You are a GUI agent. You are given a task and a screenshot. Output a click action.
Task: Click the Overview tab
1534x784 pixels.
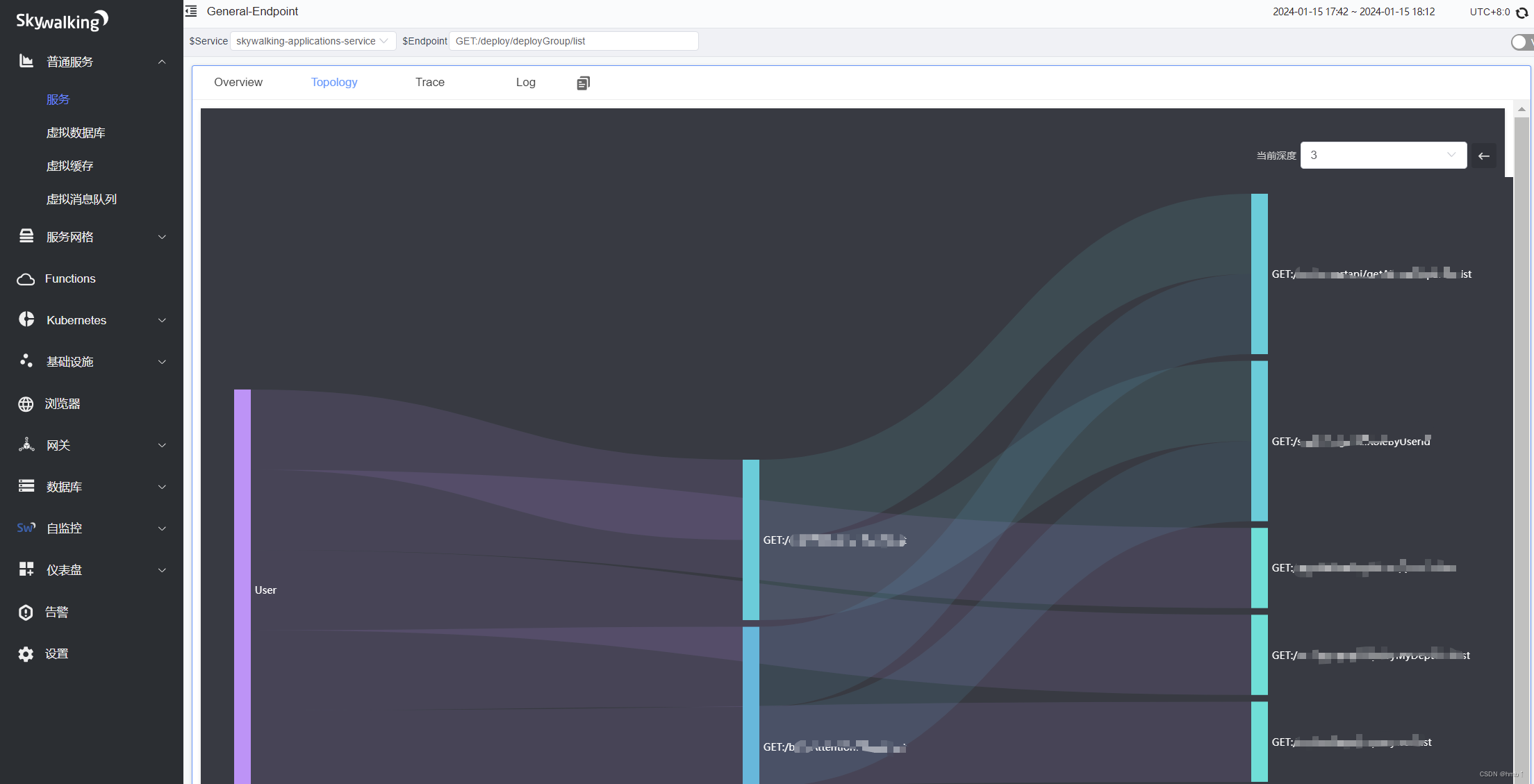coord(238,82)
